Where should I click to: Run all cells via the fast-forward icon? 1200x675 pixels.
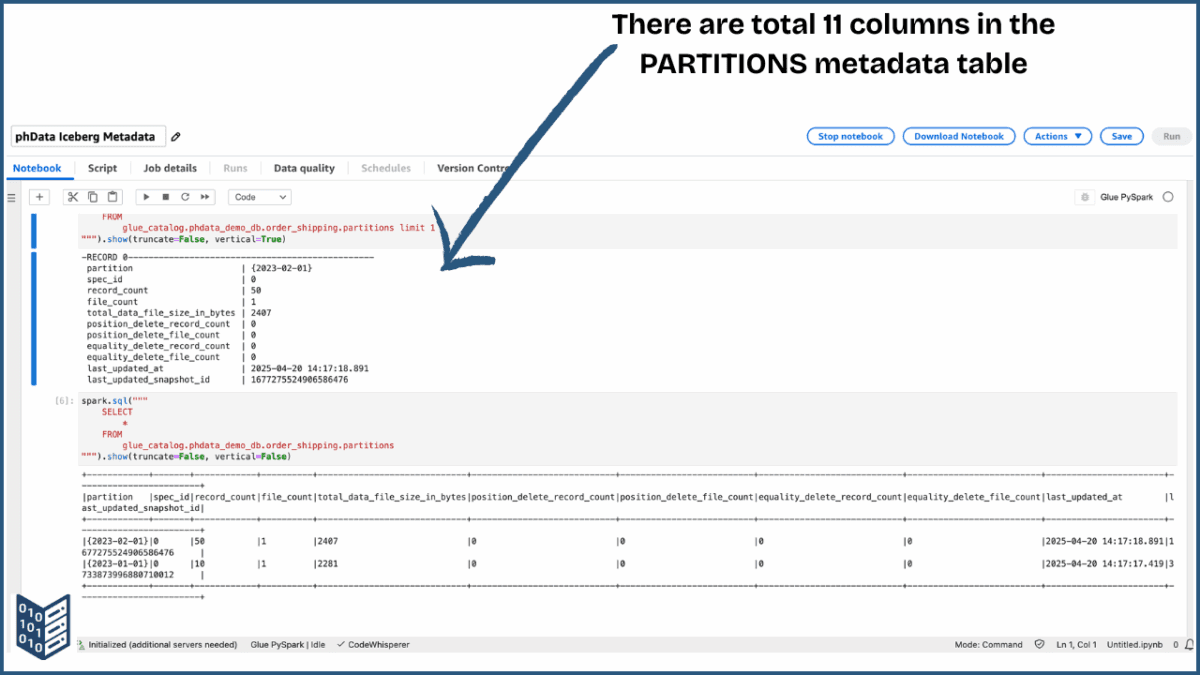tap(204, 196)
